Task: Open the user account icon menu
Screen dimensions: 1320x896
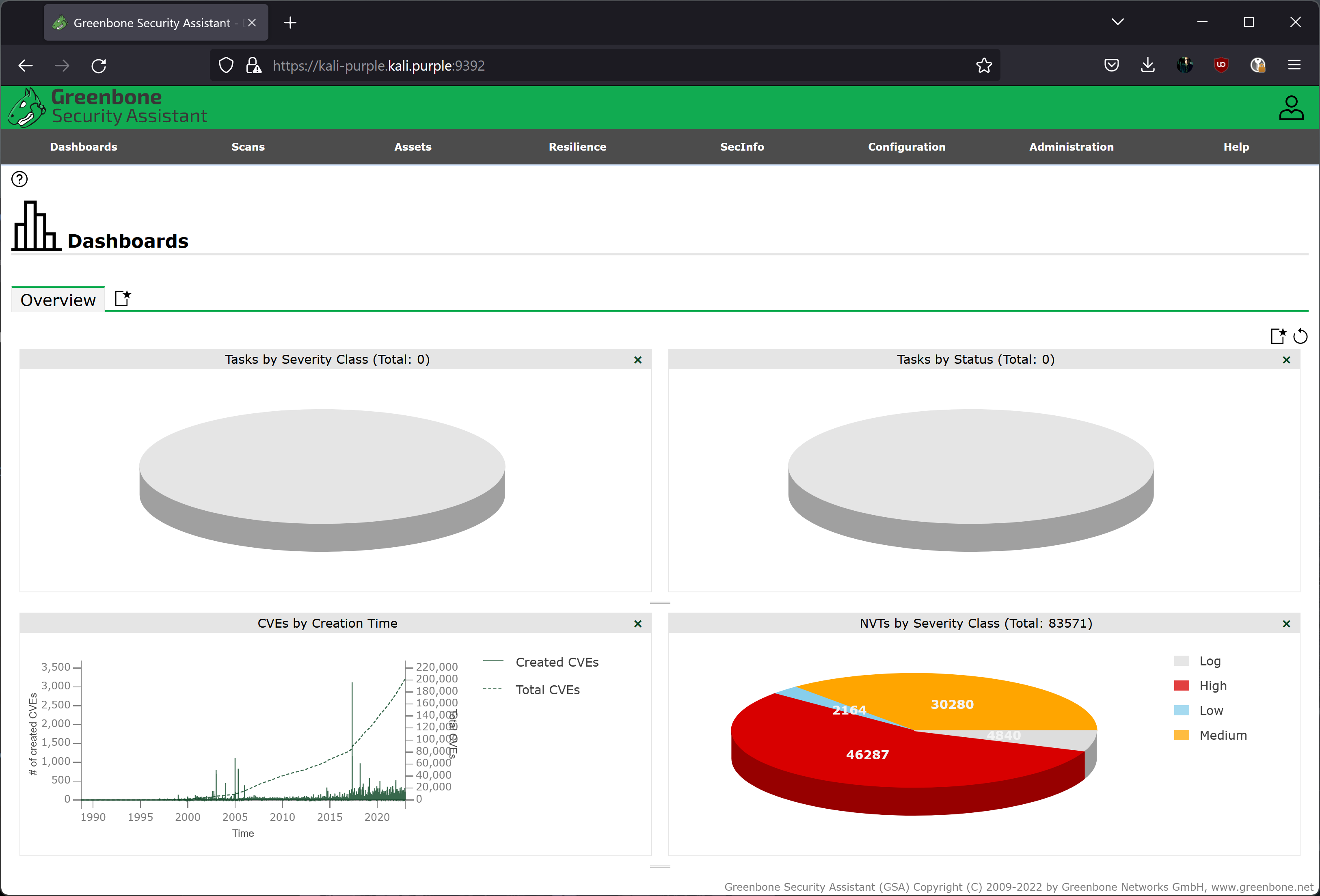Action: (1290, 107)
